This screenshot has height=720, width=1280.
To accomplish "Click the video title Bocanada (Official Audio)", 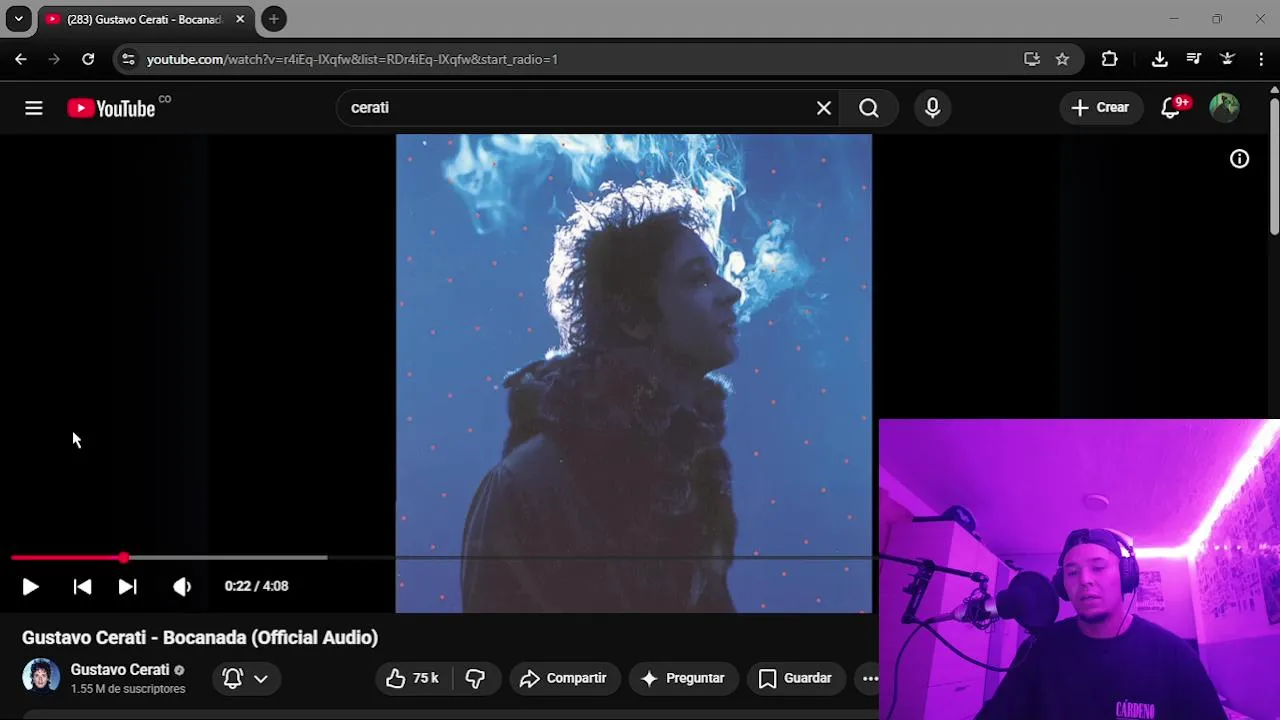I will point(200,637).
